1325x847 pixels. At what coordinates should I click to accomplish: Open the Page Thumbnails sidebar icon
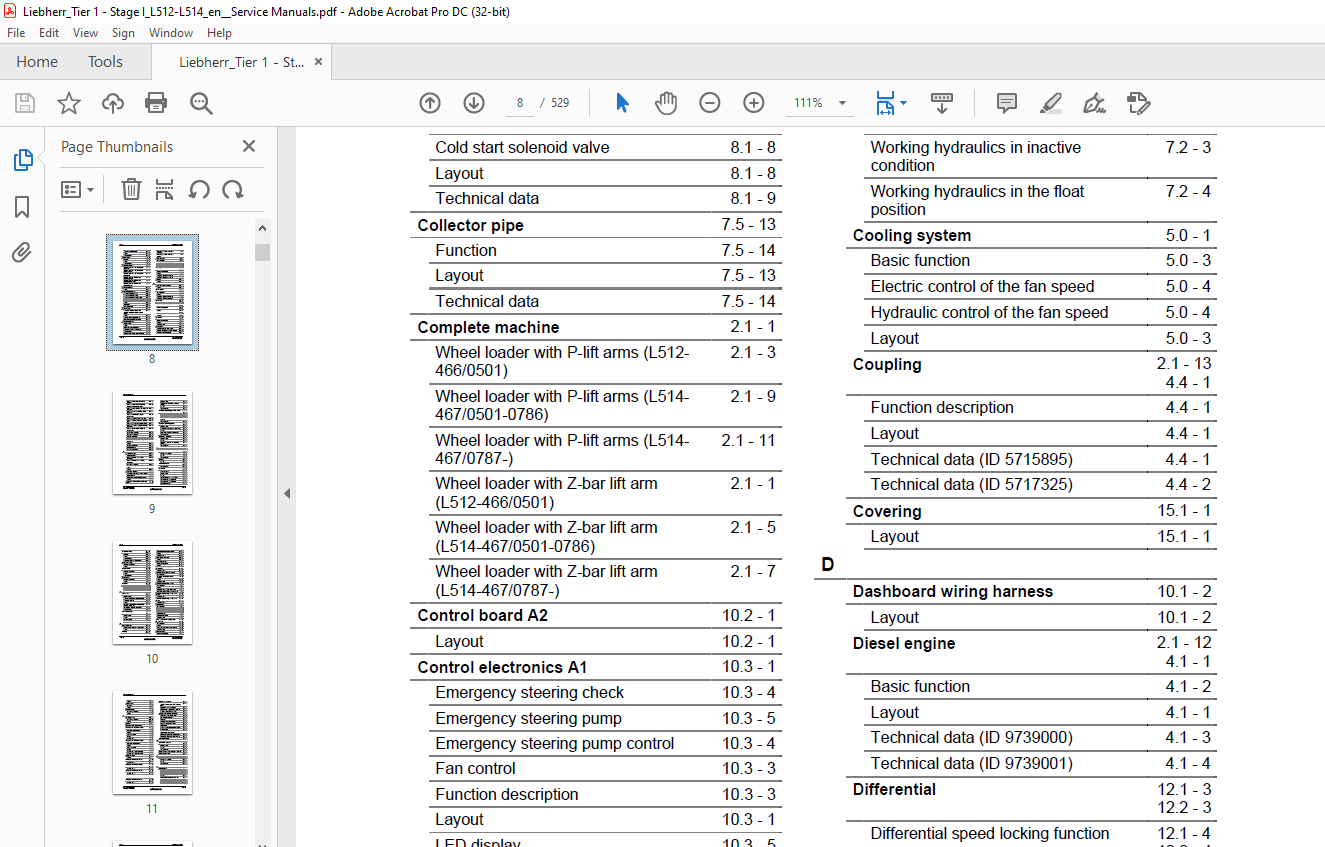(22, 160)
